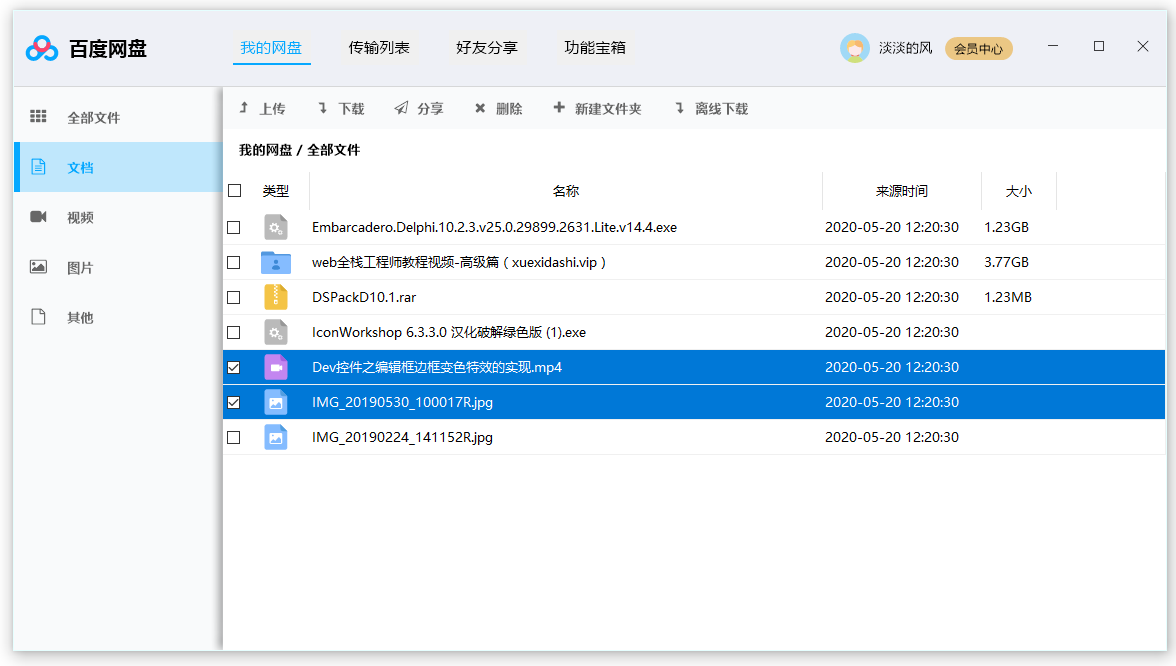Uncheck the IMG_20190530_100017R.jpg checkbox
1176x666 pixels.
pos(234,402)
